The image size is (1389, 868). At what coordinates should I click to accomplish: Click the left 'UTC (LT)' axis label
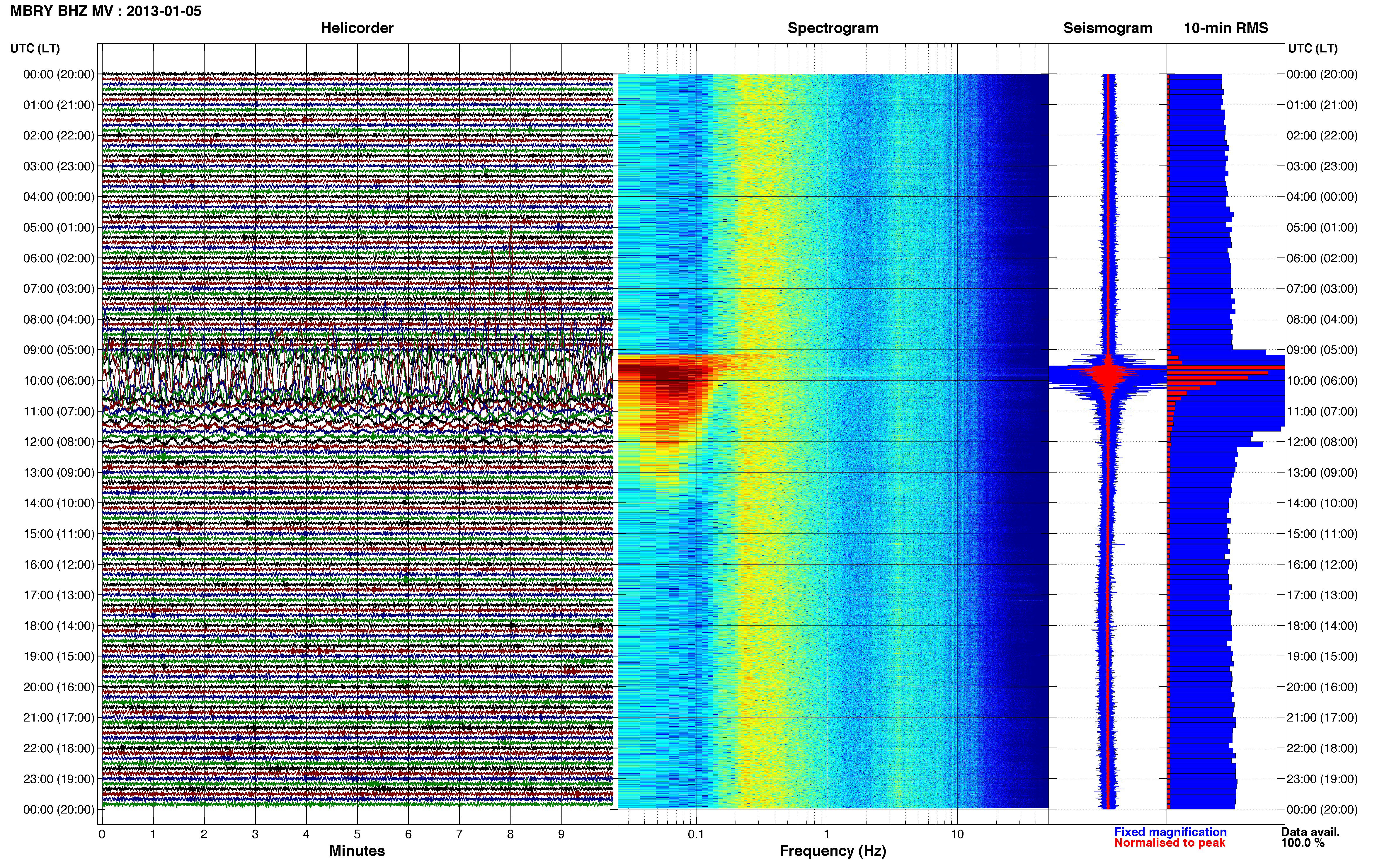[35, 48]
